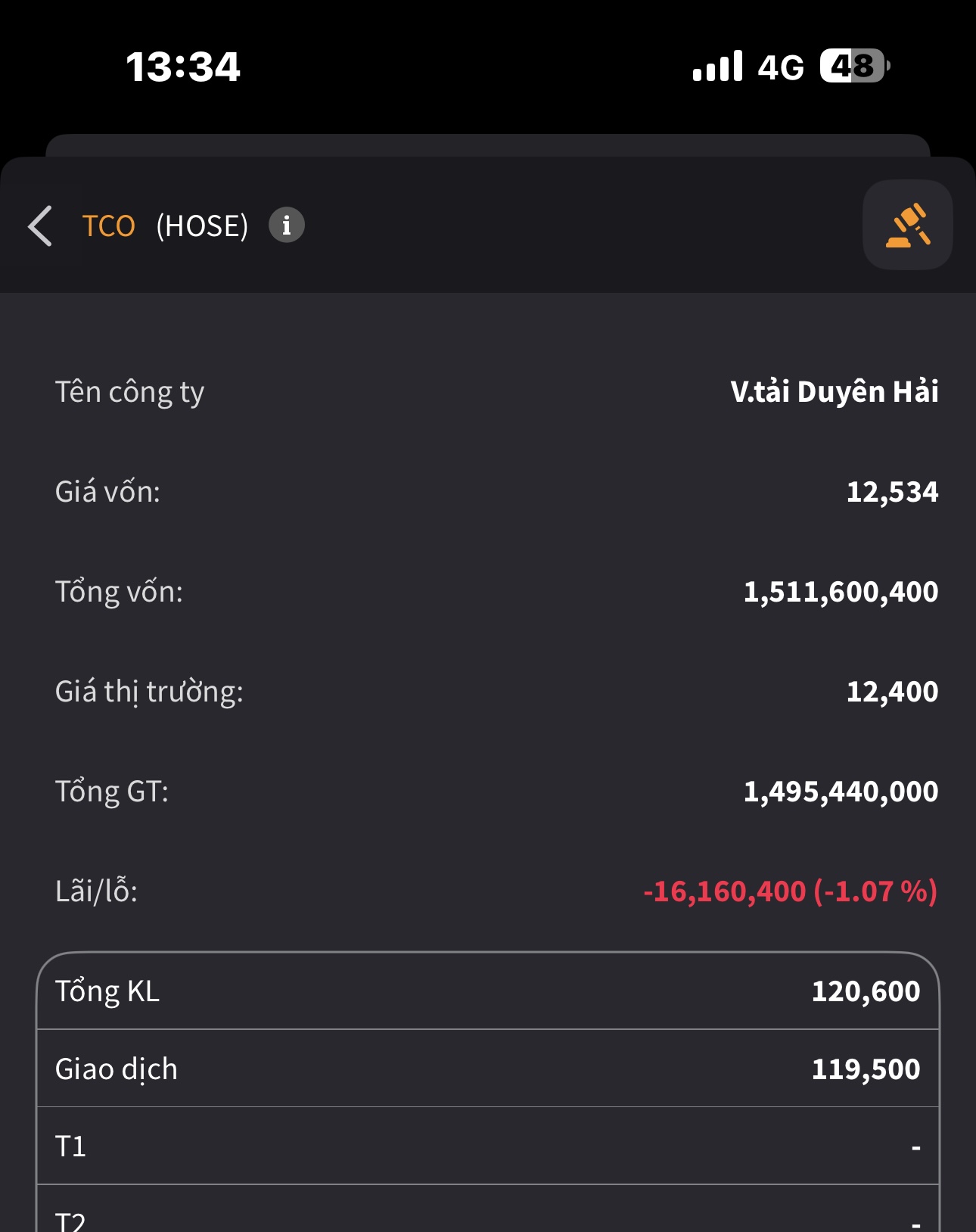This screenshot has height=1232, width=976.
Task: Select the Giao dịch row label
Action: tap(117, 1069)
